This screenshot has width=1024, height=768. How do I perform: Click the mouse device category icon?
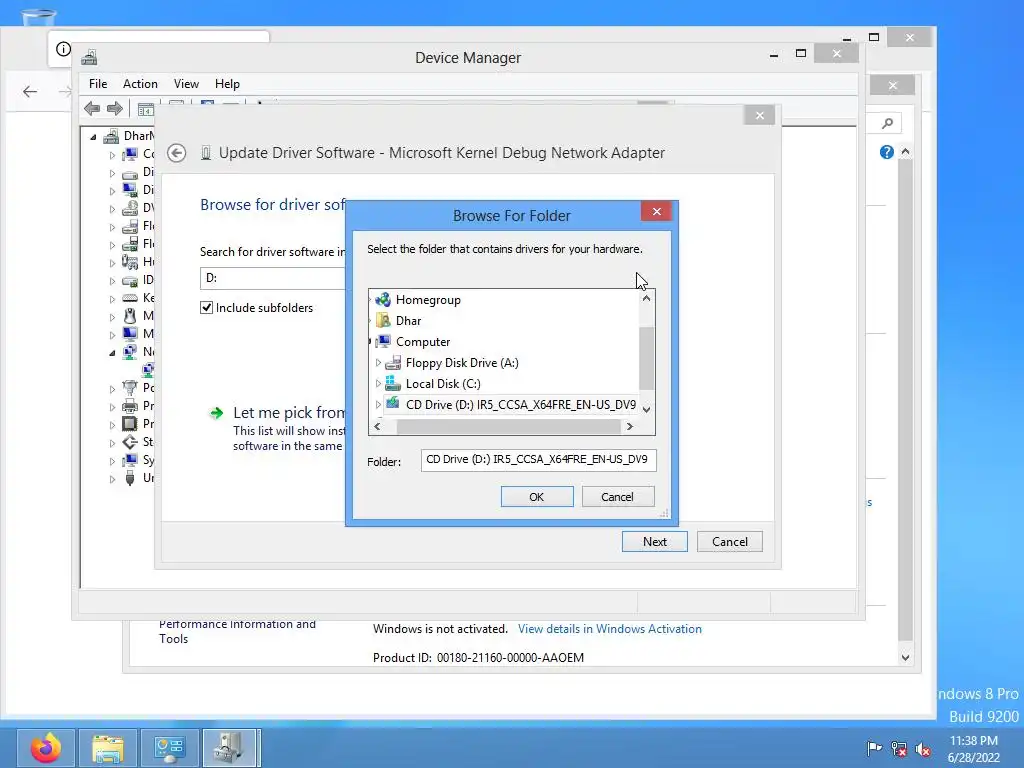(x=130, y=316)
